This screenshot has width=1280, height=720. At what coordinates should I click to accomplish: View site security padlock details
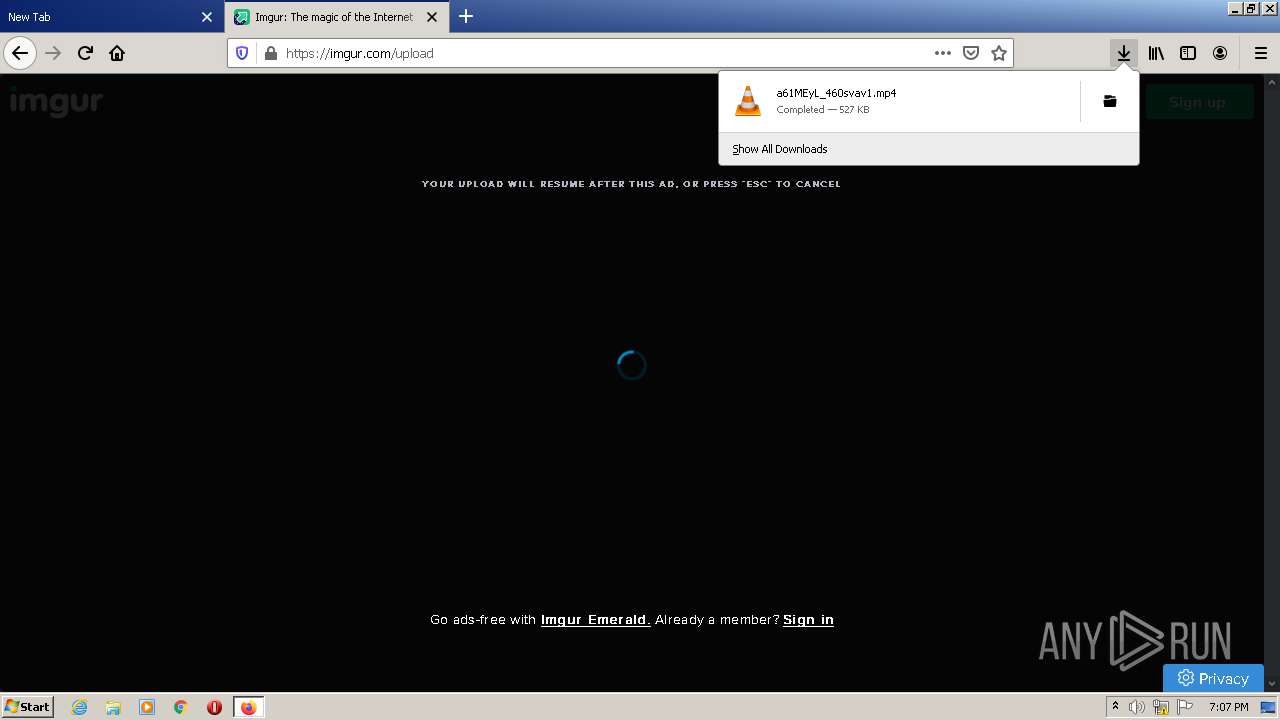270,53
